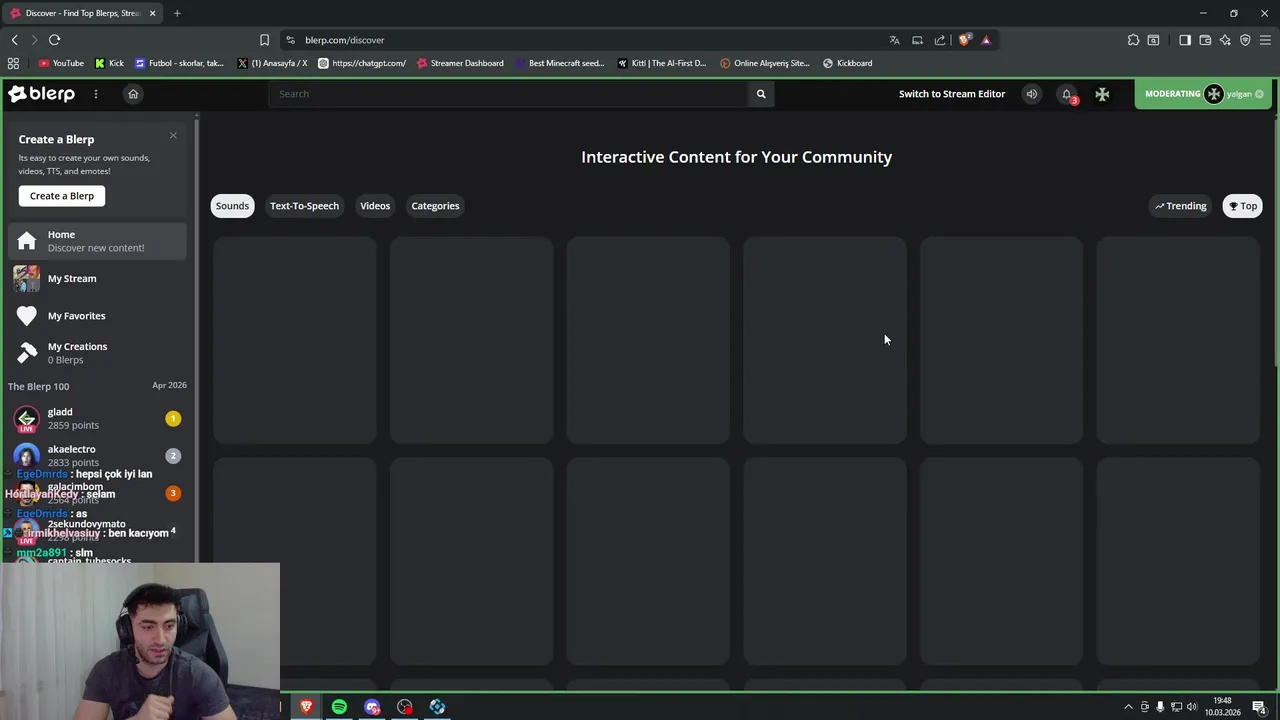
Task: Click gladd 2859 points entry
Action: (x=97, y=418)
